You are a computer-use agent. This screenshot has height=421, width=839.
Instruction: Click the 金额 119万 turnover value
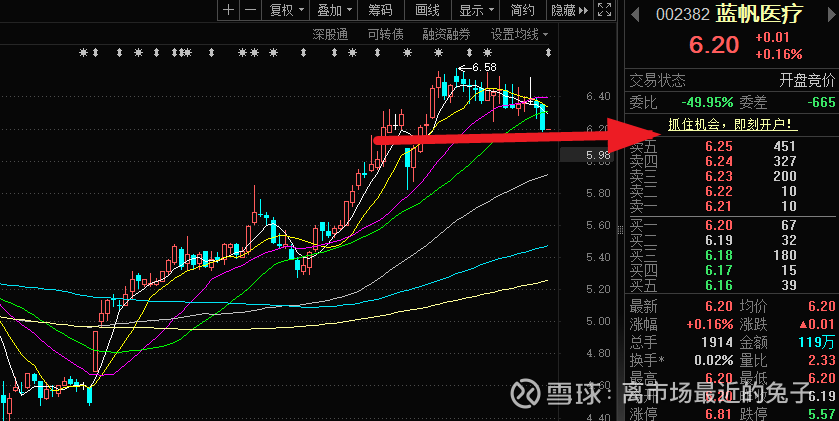(817, 342)
